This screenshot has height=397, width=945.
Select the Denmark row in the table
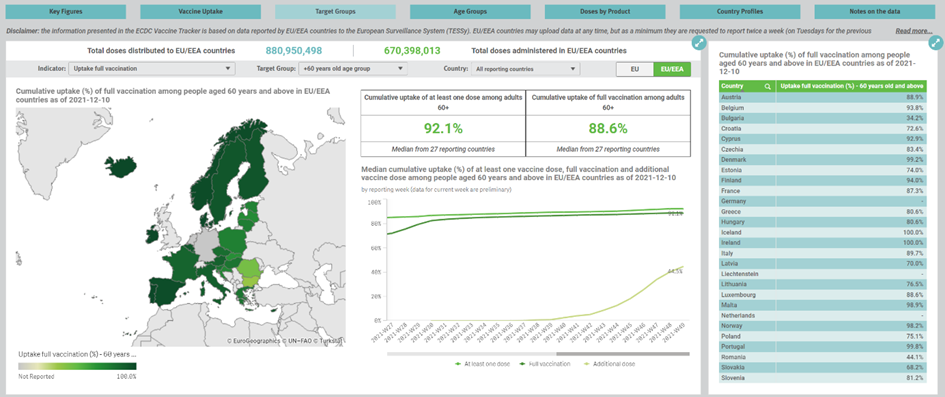click(823, 160)
